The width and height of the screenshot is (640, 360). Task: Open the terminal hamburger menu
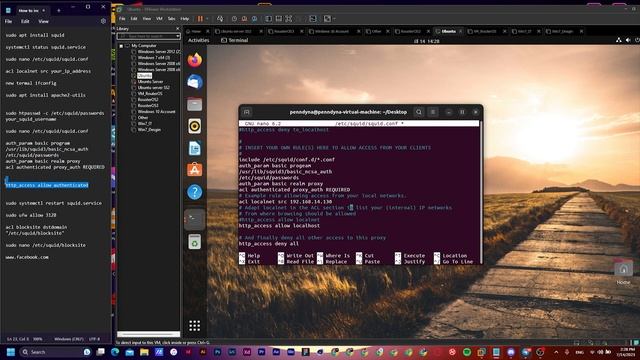(433, 112)
